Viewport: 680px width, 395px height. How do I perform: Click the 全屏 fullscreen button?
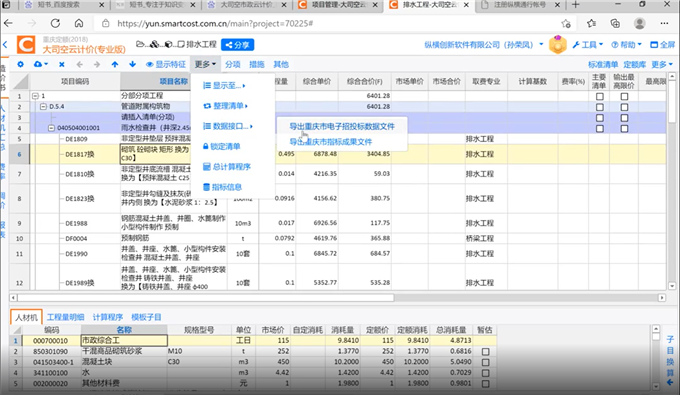(662, 45)
